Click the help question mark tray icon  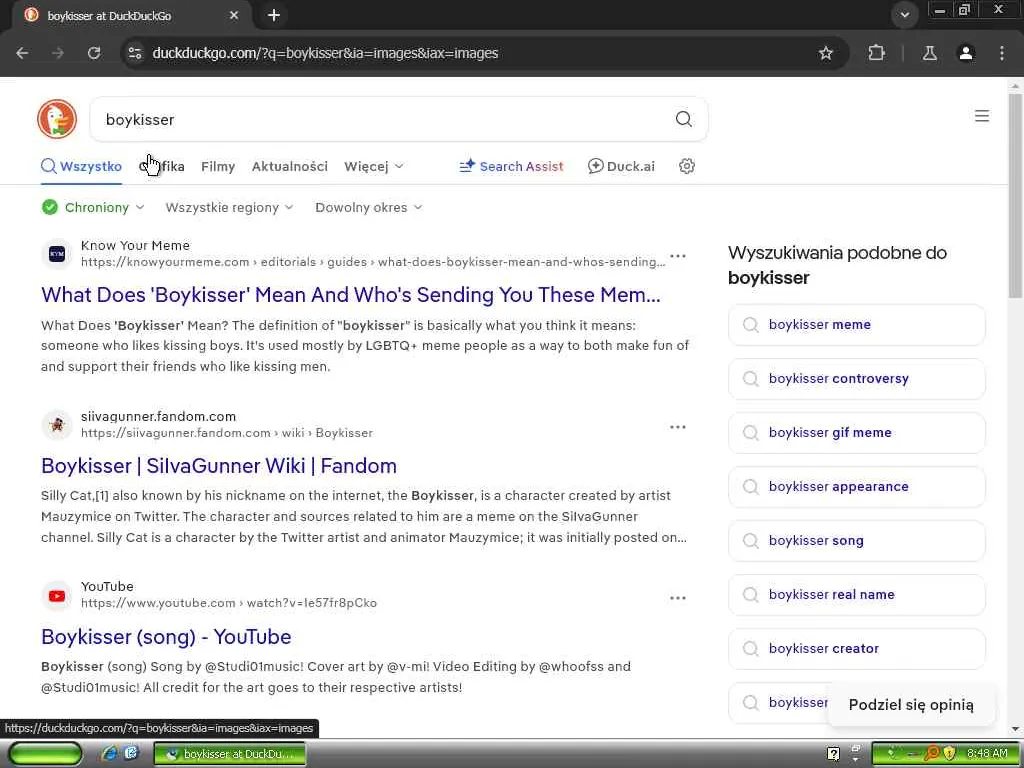click(x=833, y=754)
